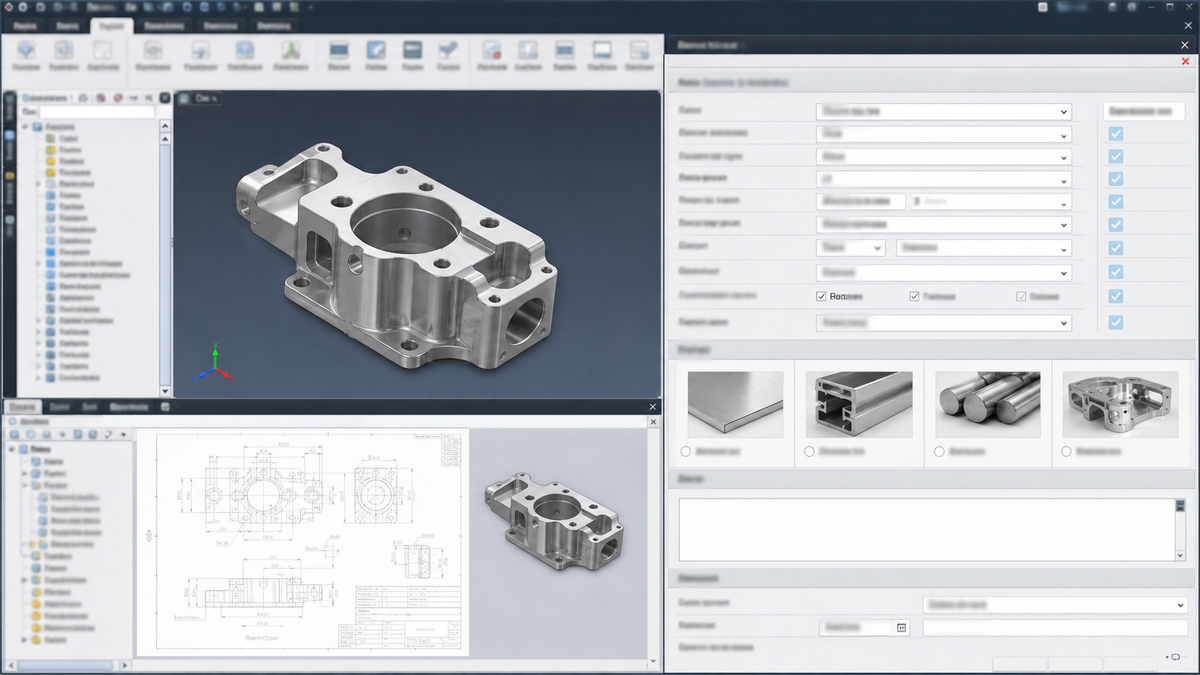
Task: Select radio button under machined part thumbnail
Action: click(1068, 452)
